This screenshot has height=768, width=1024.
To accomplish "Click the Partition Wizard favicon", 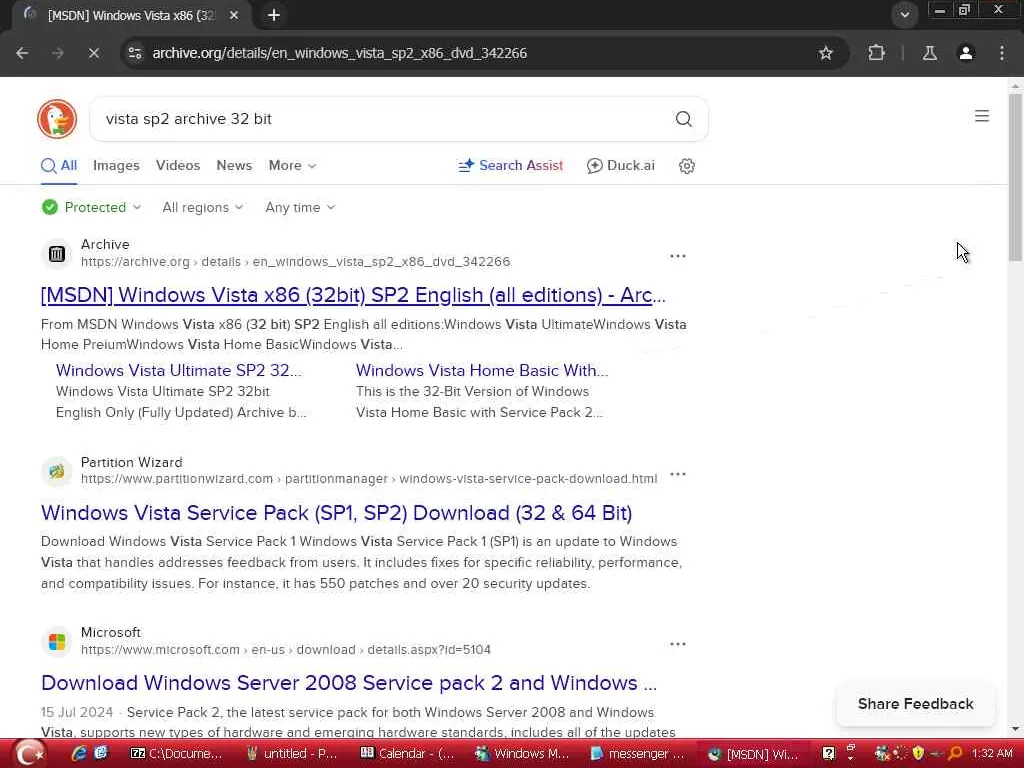I will pos(57,471).
